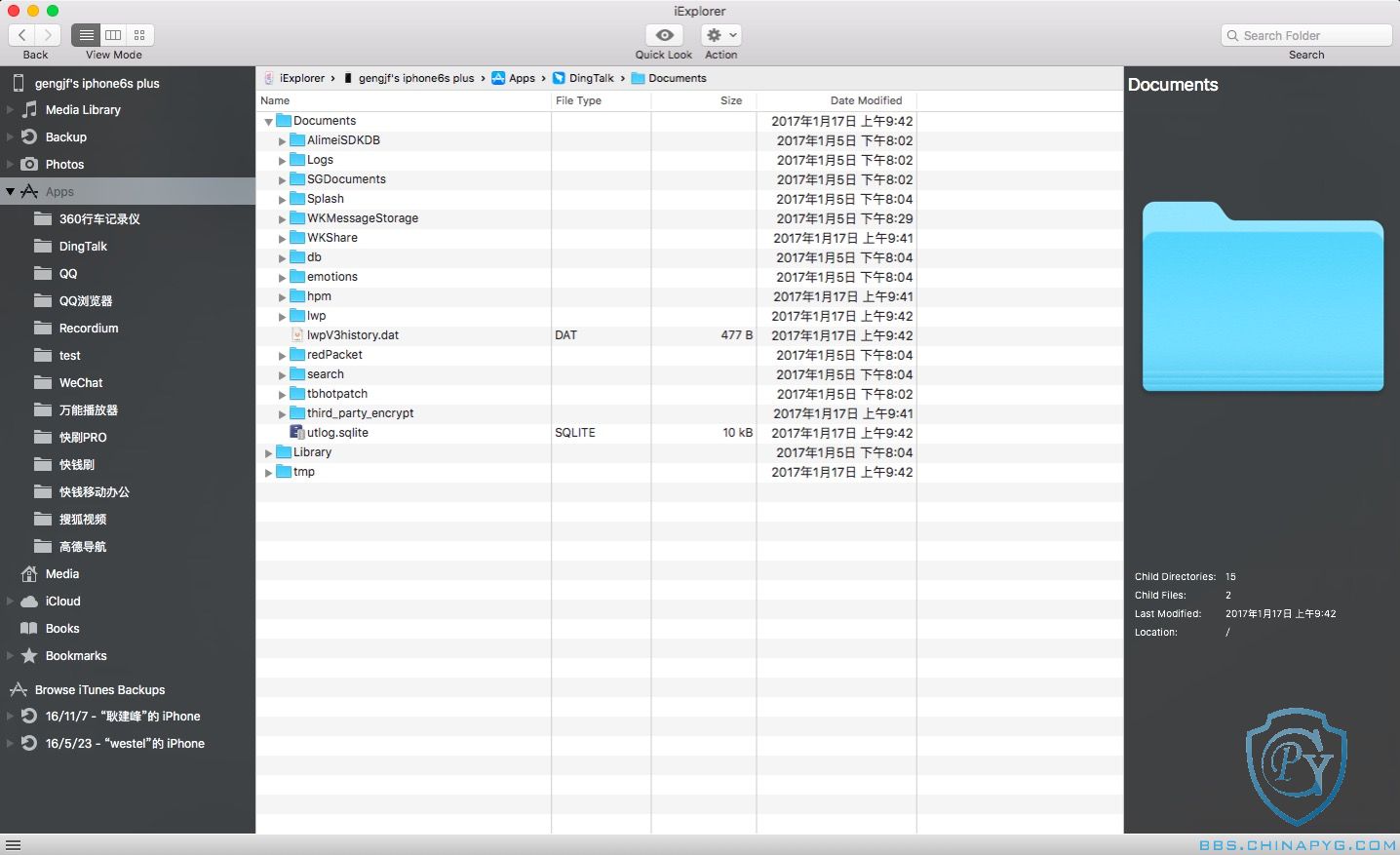Open Bookmarks star icon in sidebar
The height and width of the screenshot is (855, 1400).
[29, 655]
